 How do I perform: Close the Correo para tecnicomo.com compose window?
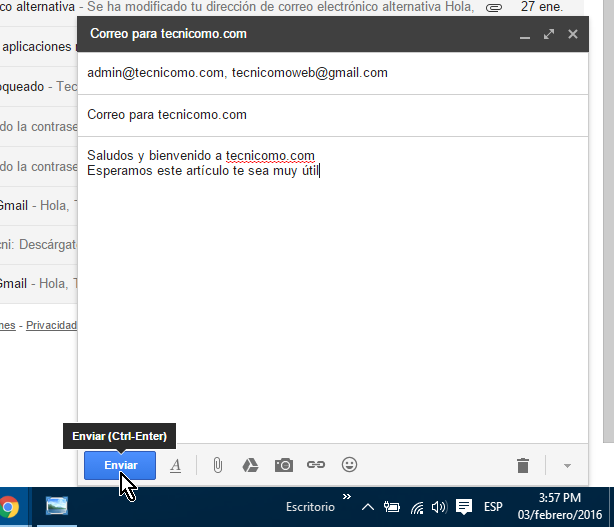(573, 34)
